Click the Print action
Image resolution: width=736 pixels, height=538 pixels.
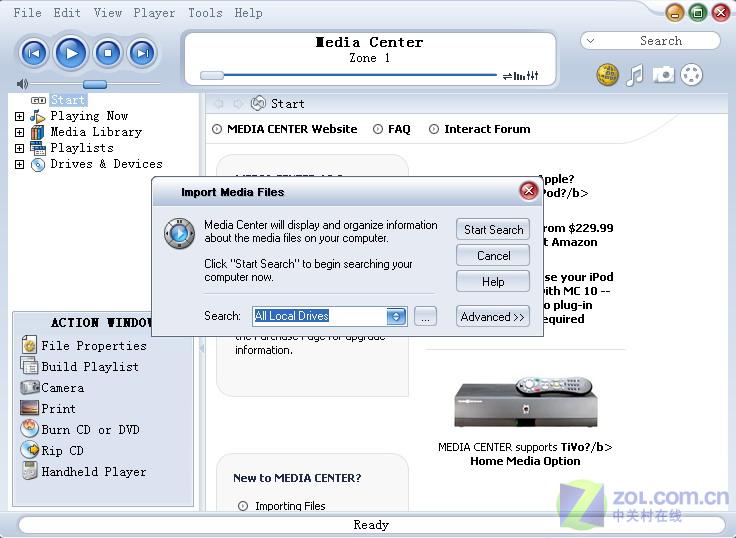[48, 408]
